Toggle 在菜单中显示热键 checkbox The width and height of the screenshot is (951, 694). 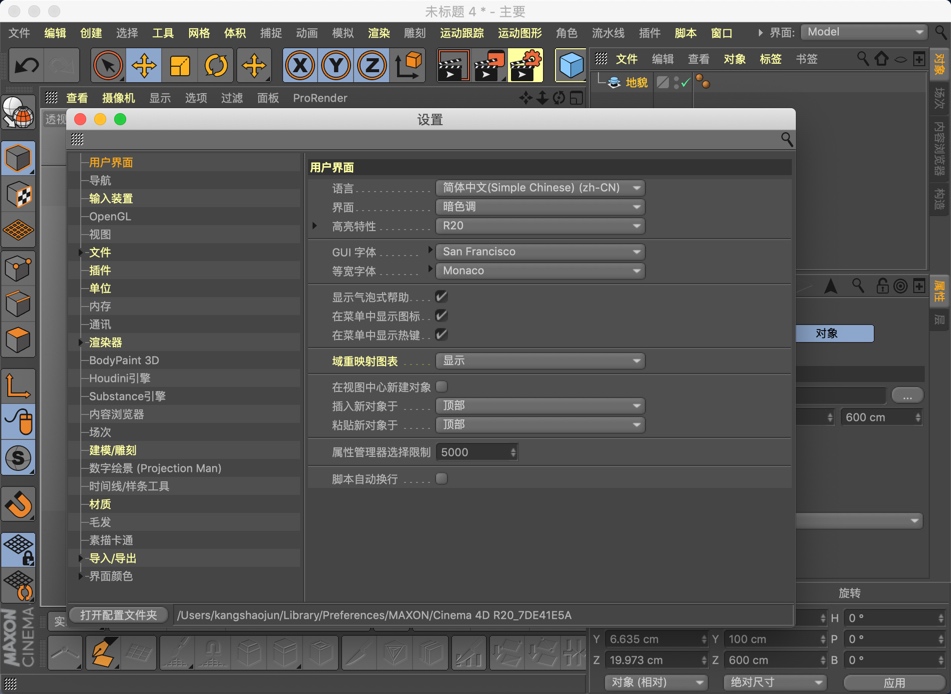[x=442, y=334]
